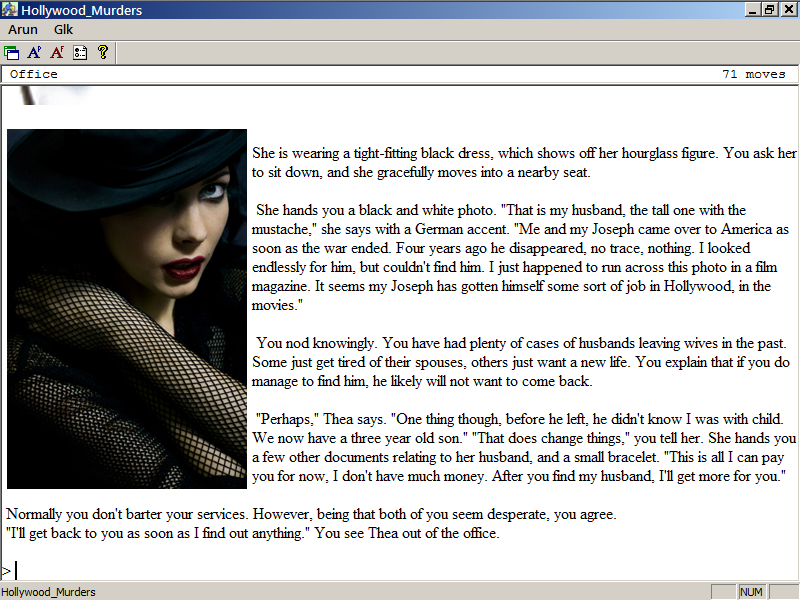Screen dimensions: 800x600
Task: Close the Hollywood_Murders window
Action: (x=789, y=10)
